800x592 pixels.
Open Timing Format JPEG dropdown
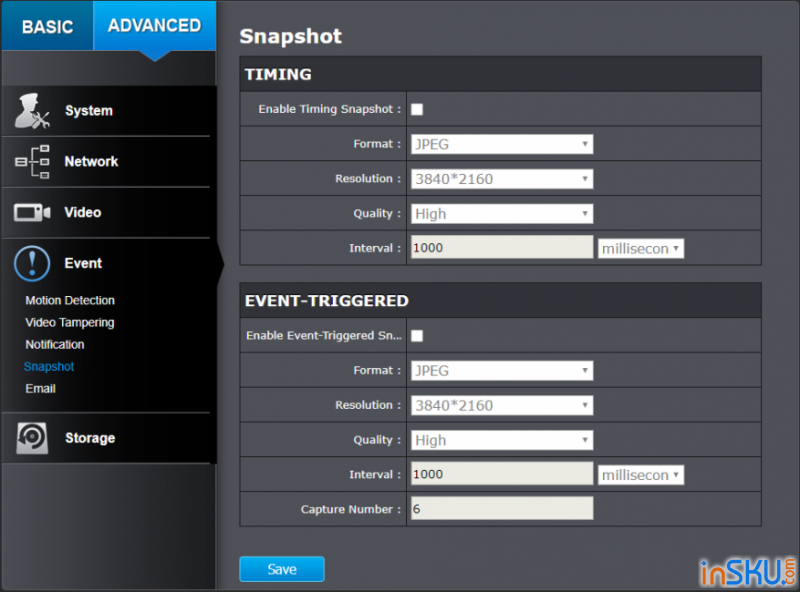point(502,144)
